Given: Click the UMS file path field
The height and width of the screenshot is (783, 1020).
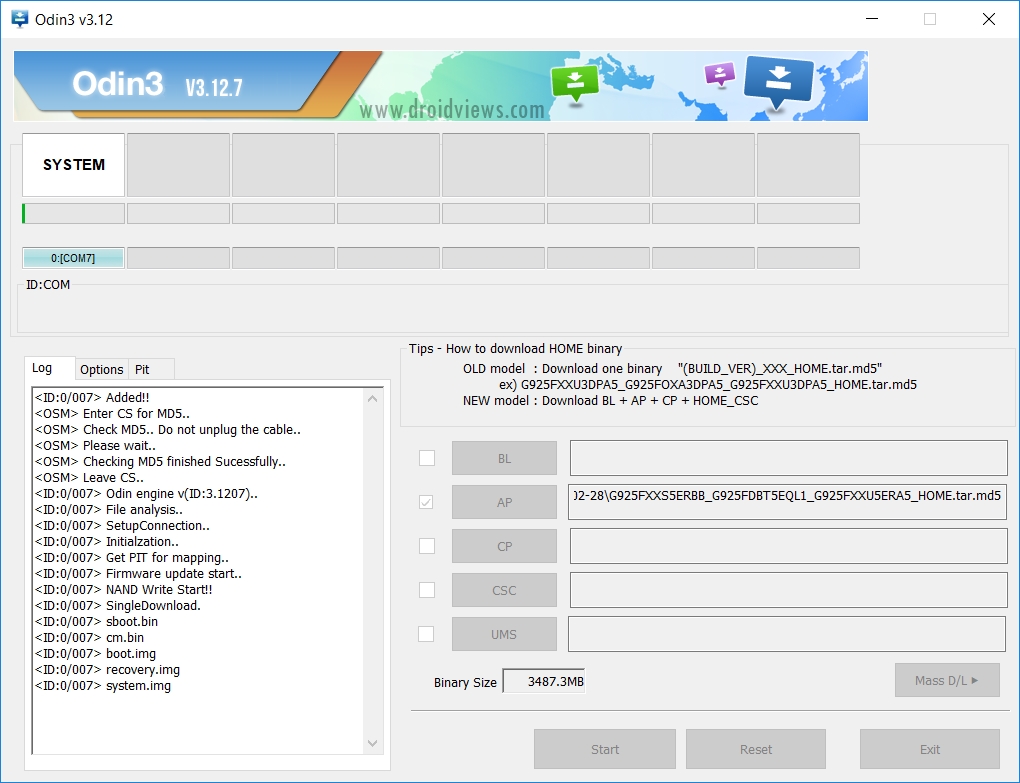Looking at the screenshot, I should [x=787, y=633].
